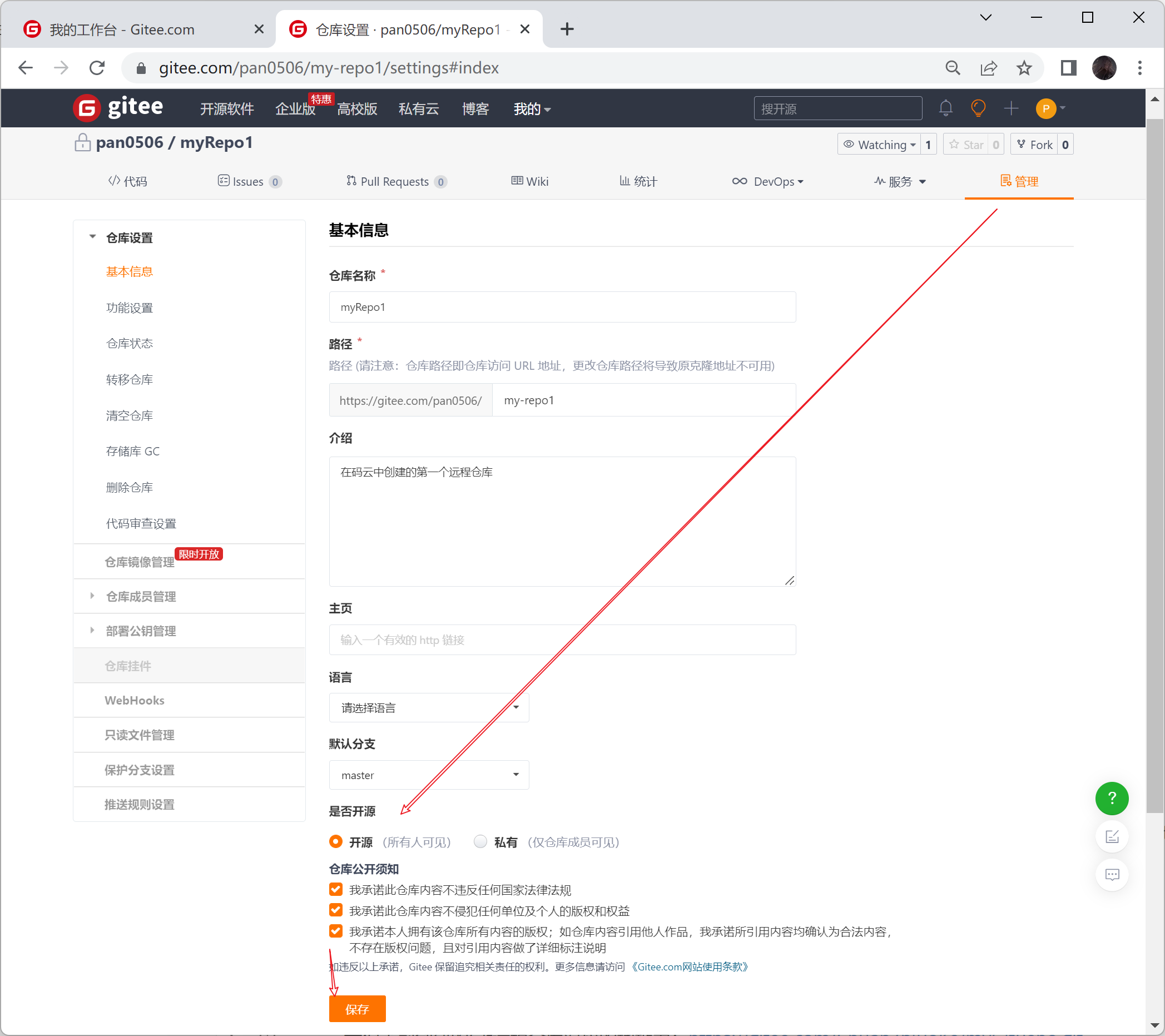The image size is (1165, 1036).
Task: Click the notification bell icon
Action: [945, 108]
